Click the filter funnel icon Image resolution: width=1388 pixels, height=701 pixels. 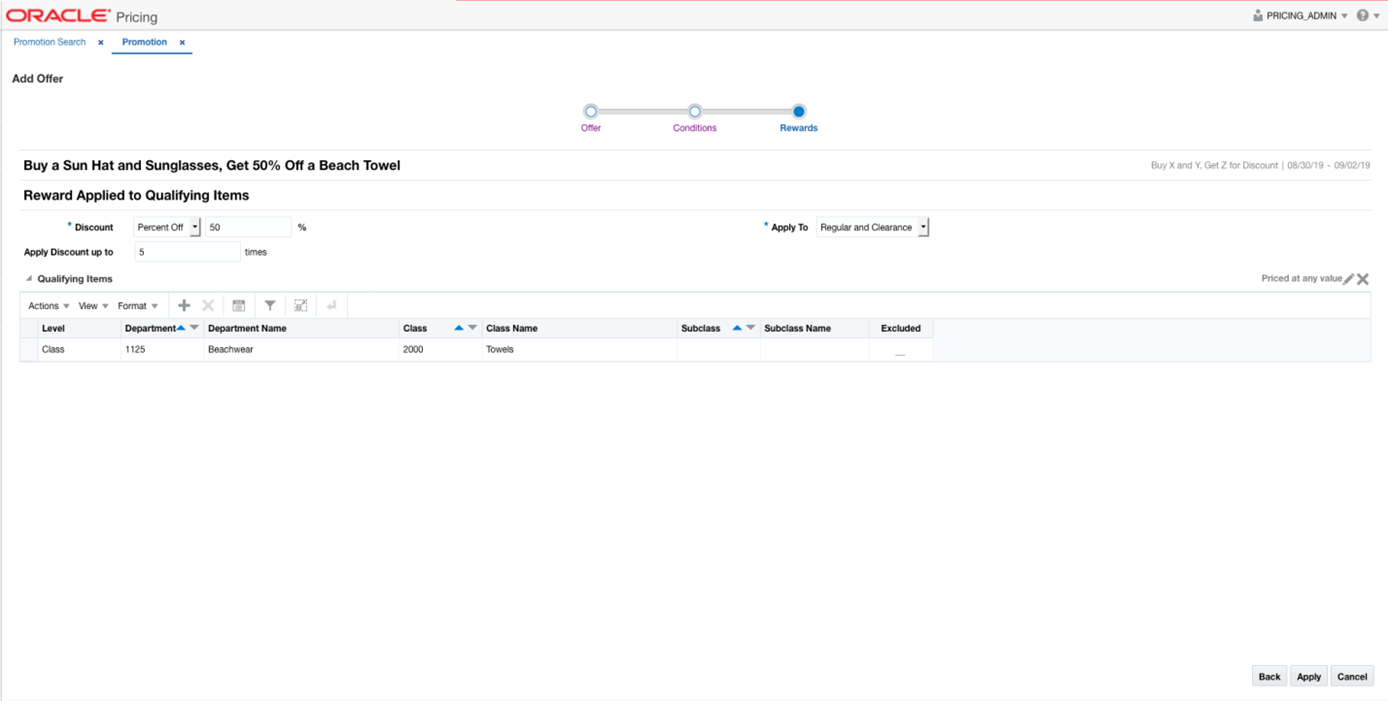[270, 305]
